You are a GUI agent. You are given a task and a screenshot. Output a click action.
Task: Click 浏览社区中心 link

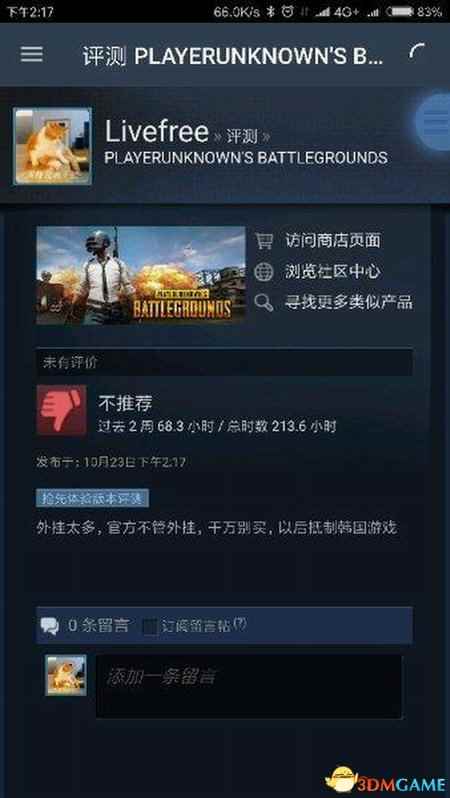coord(333,272)
